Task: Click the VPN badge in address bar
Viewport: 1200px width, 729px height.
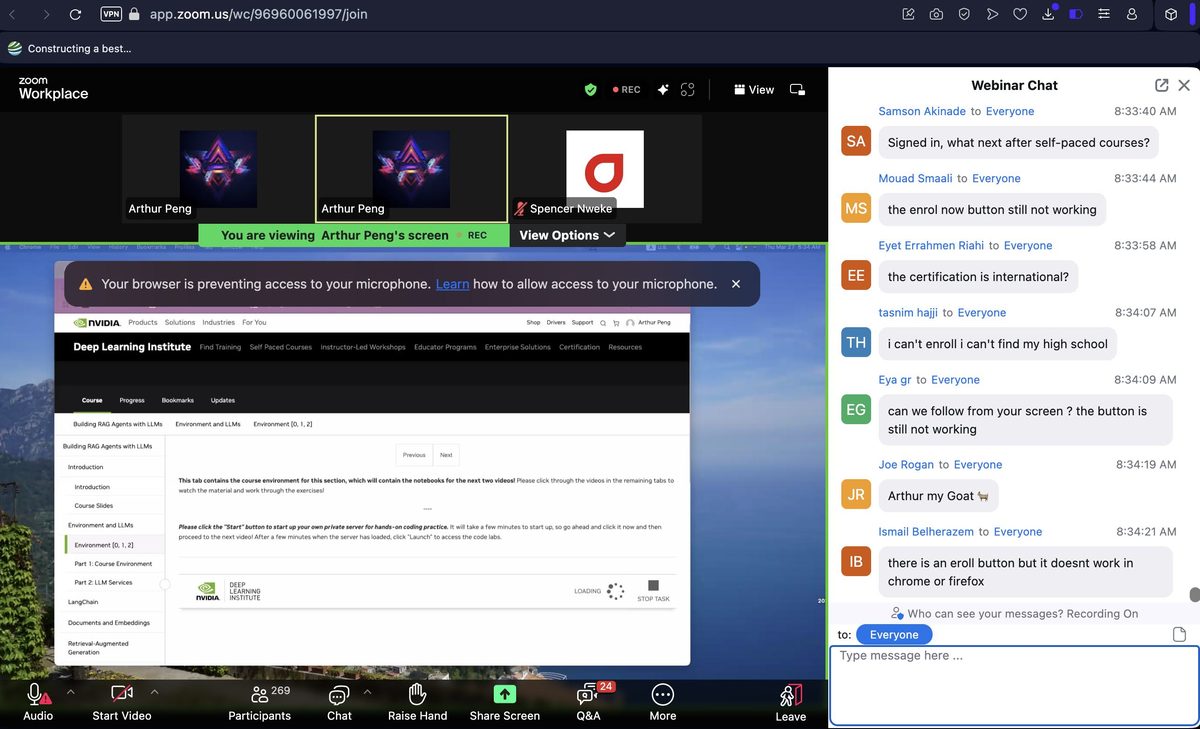Action: [x=111, y=15]
